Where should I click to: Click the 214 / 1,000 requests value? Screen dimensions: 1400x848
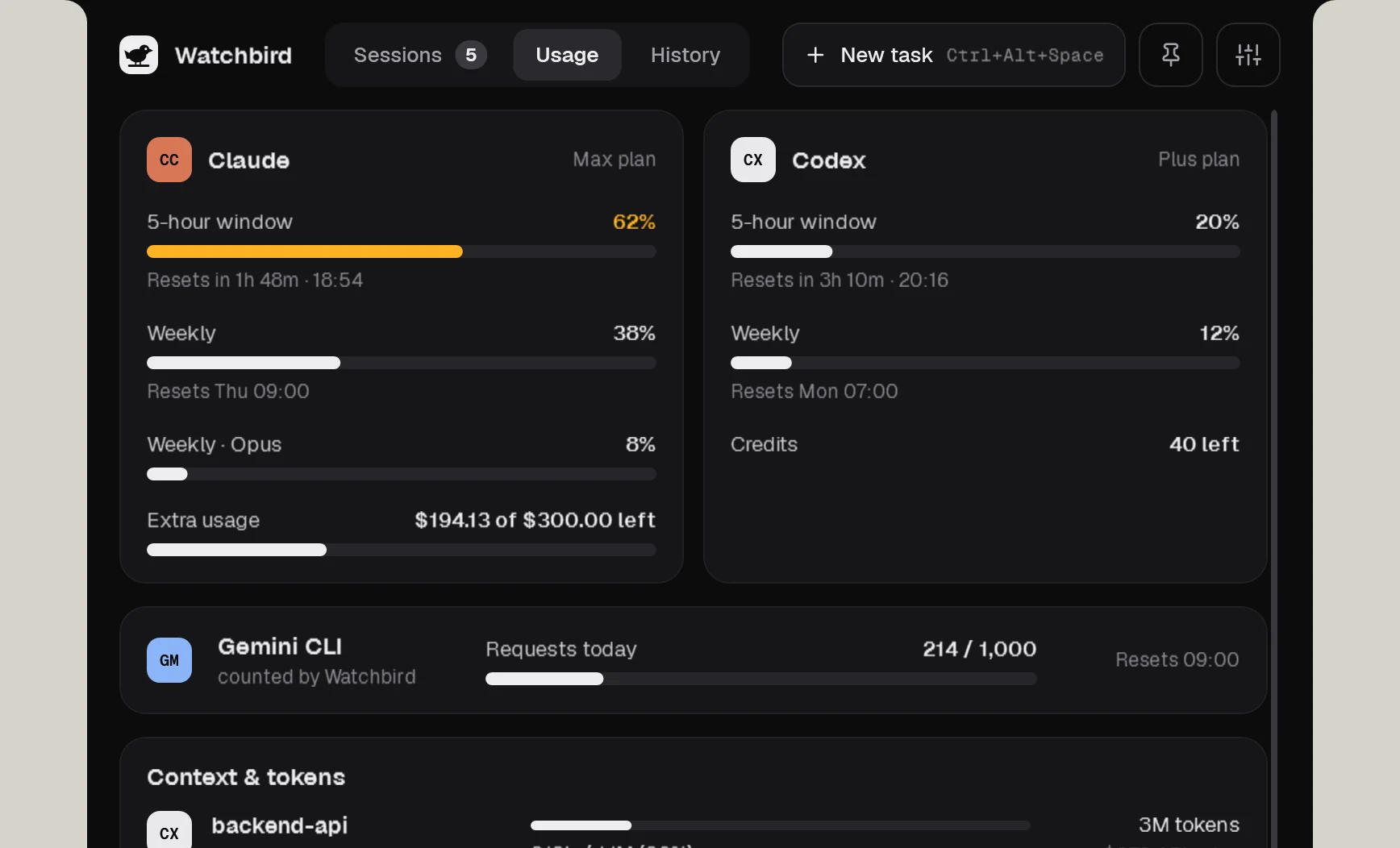(980, 649)
